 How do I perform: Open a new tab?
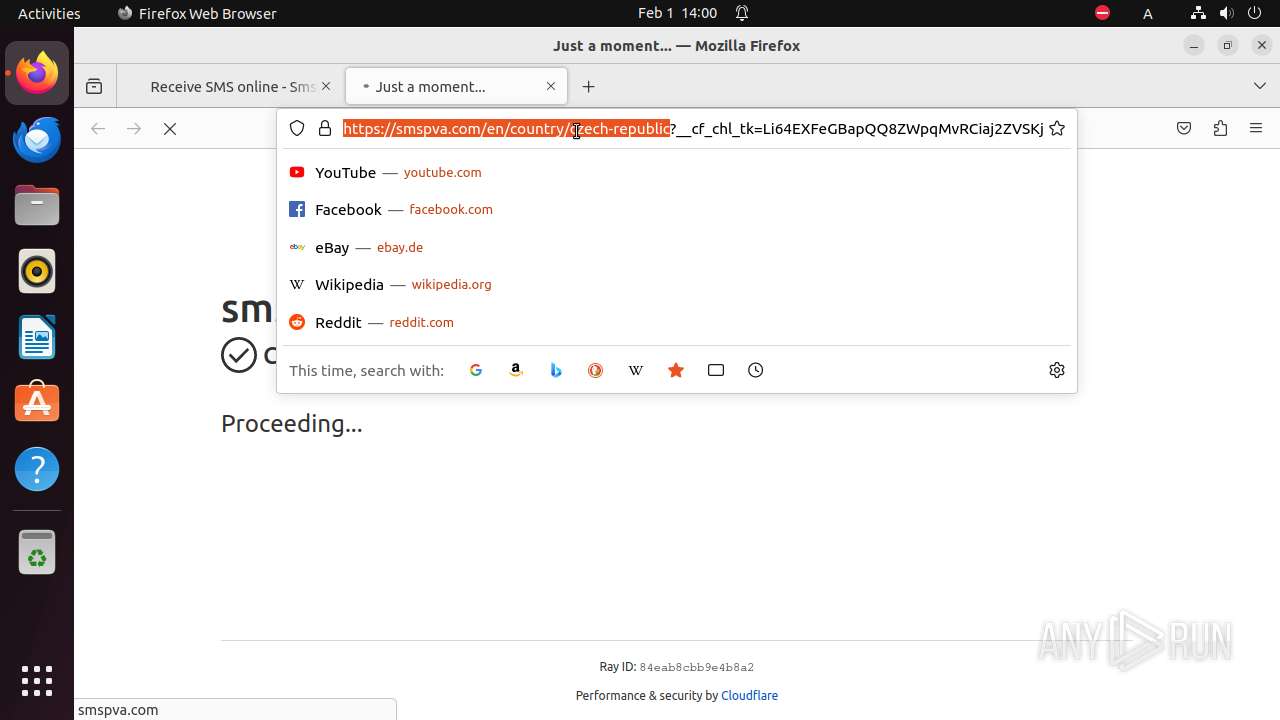tap(589, 87)
